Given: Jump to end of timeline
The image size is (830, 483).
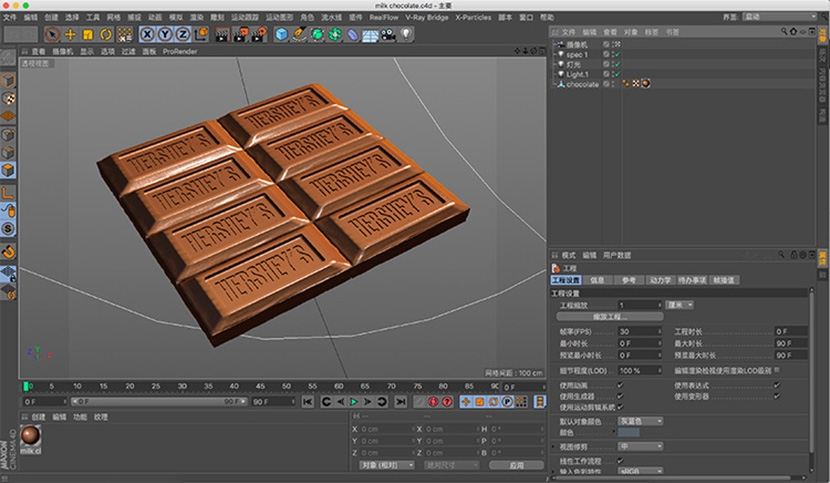Looking at the screenshot, I should click(x=401, y=402).
